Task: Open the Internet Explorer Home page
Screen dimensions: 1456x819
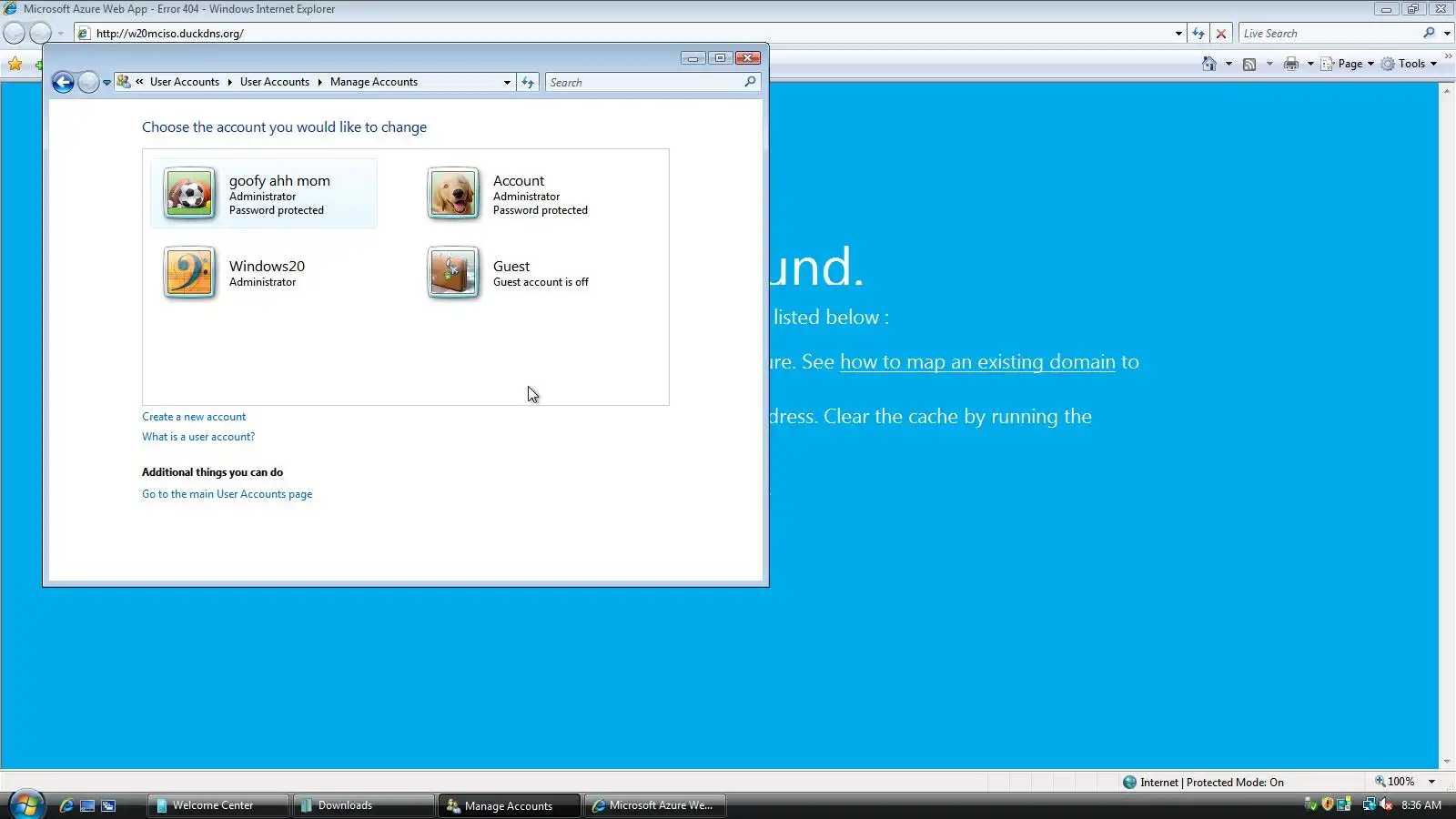Action: pos(1209,64)
